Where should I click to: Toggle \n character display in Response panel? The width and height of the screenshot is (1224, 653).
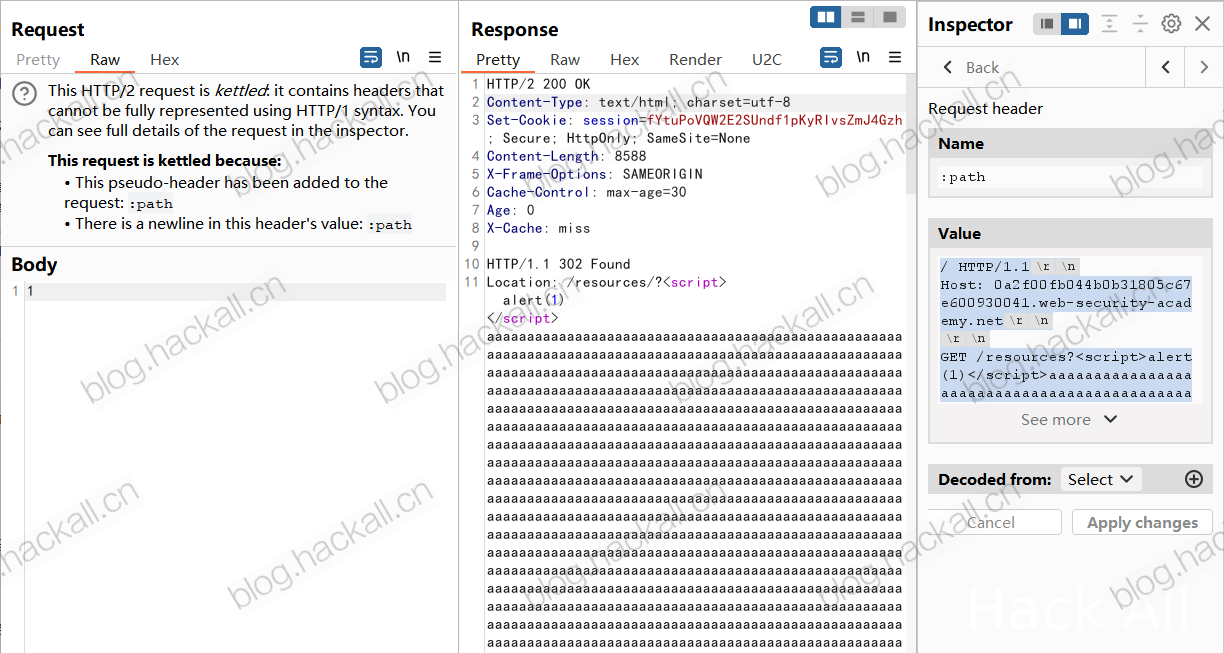click(863, 58)
